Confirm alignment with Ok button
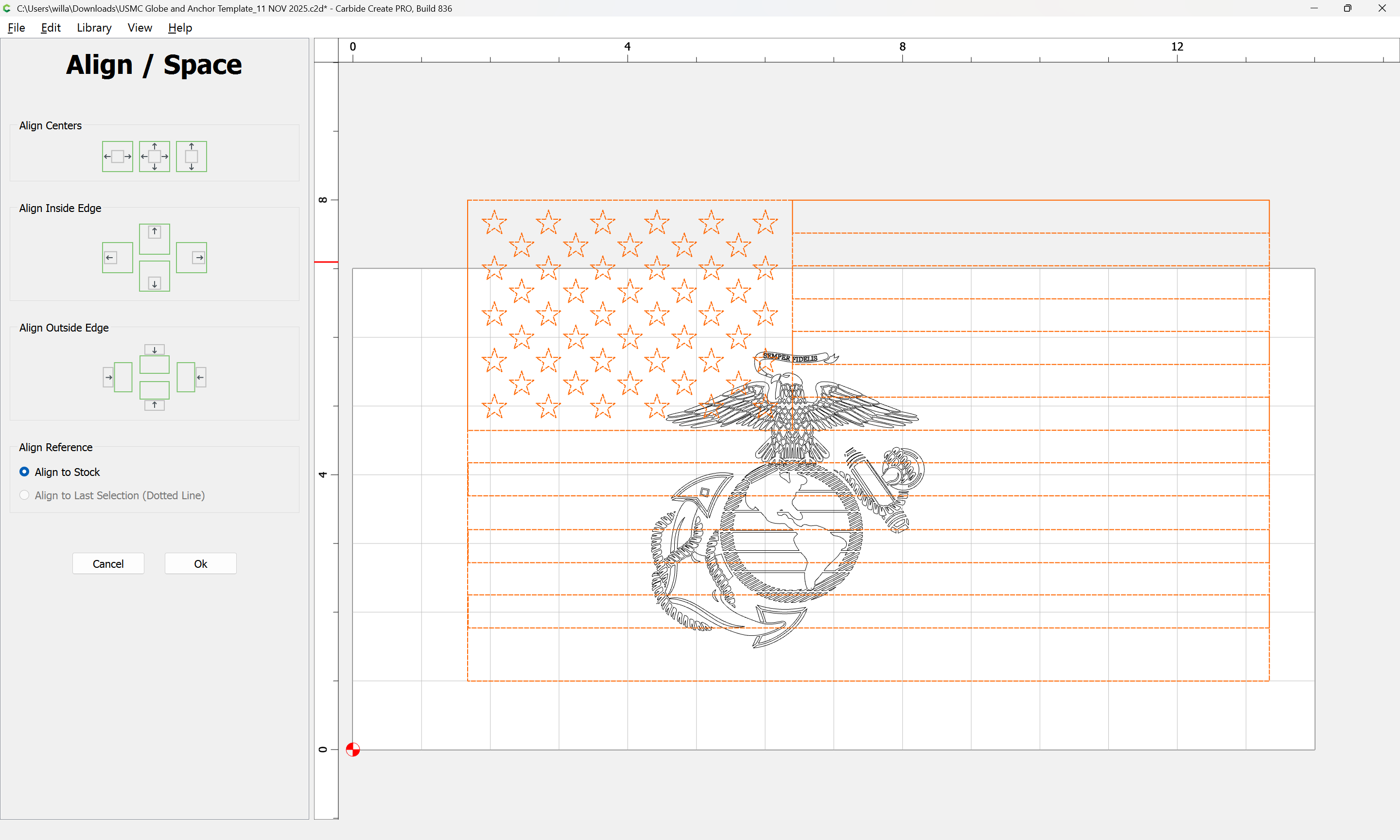The height and width of the screenshot is (840, 1400). pos(200,563)
